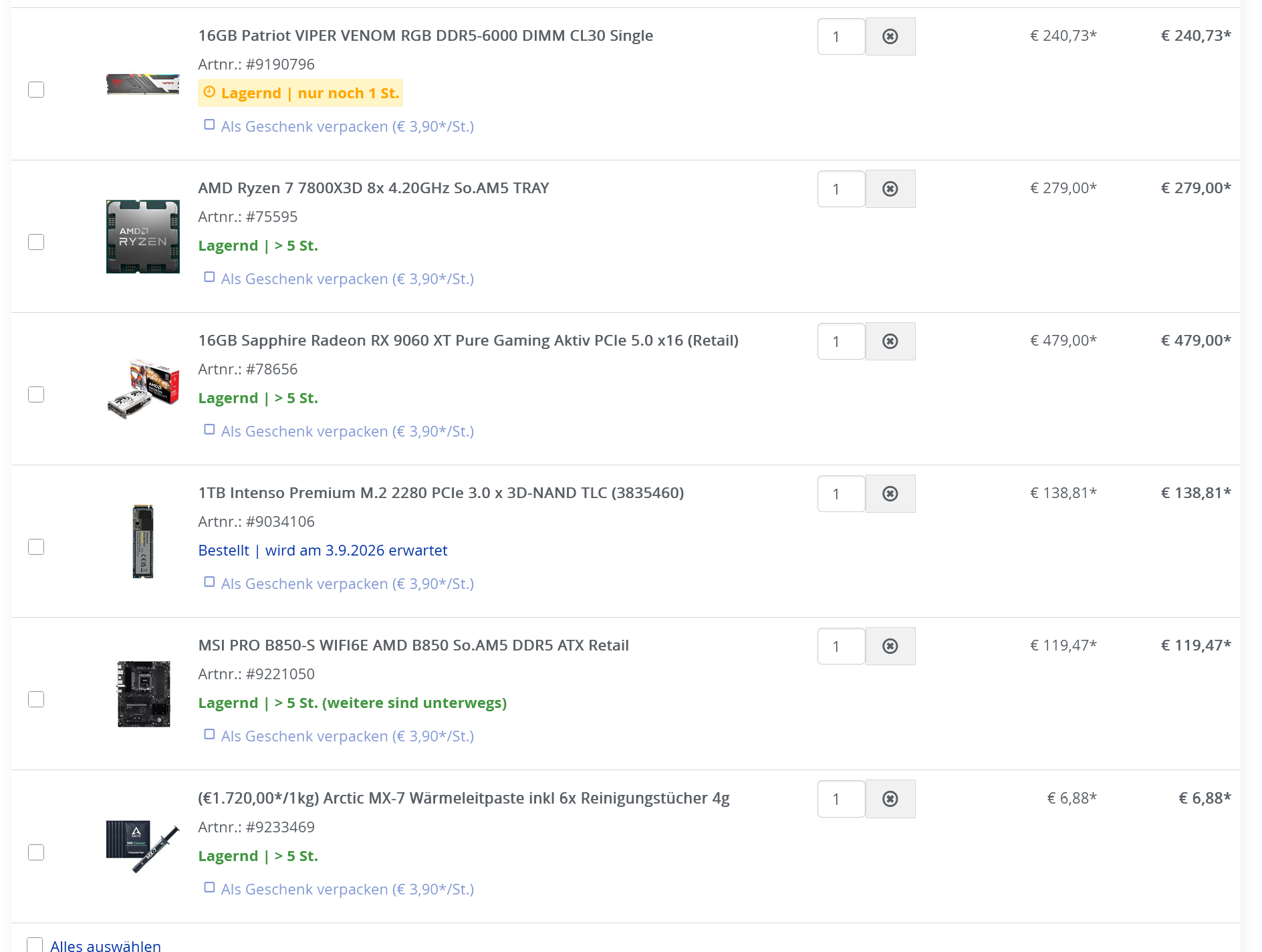Edit quantity field for Intenso Premium SSD
Screen dimensions: 1262x952
842,493
